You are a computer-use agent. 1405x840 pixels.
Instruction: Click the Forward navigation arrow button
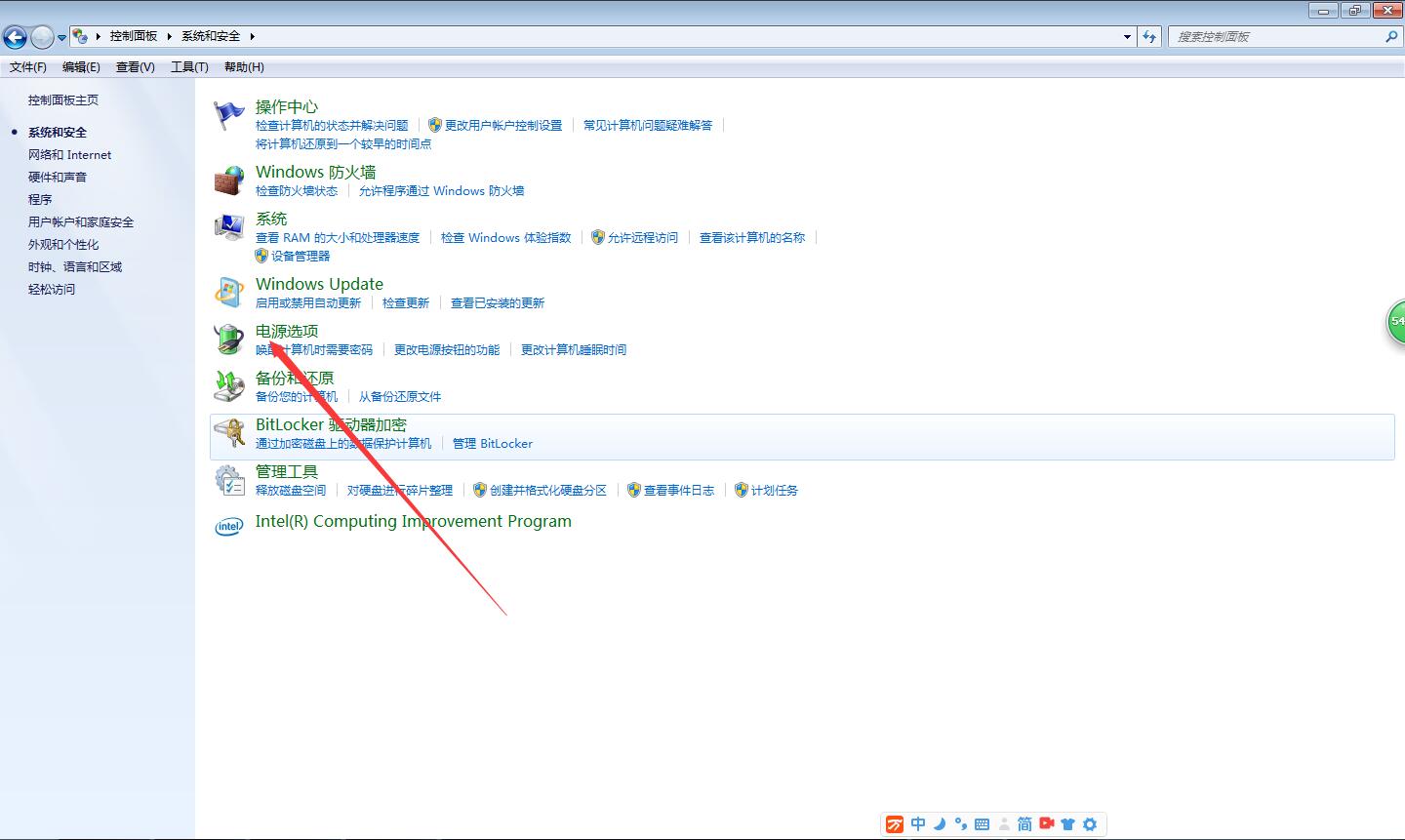42,37
